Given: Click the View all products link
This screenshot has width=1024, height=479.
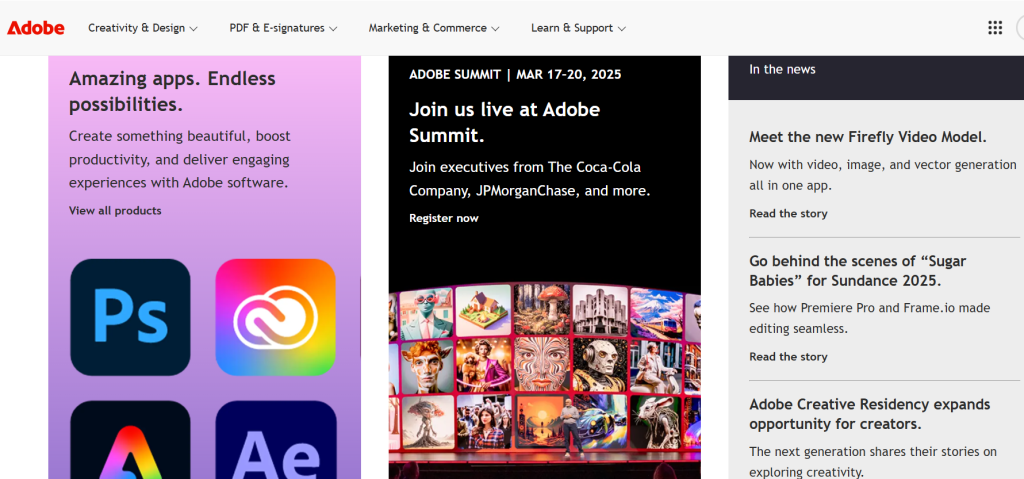Looking at the screenshot, I should point(115,210).
